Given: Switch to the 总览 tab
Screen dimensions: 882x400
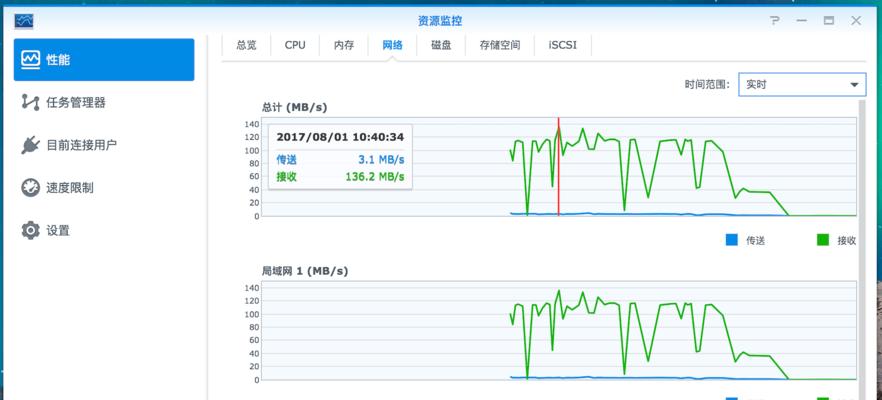Looking at the screenshot, I should coord(246,45).
